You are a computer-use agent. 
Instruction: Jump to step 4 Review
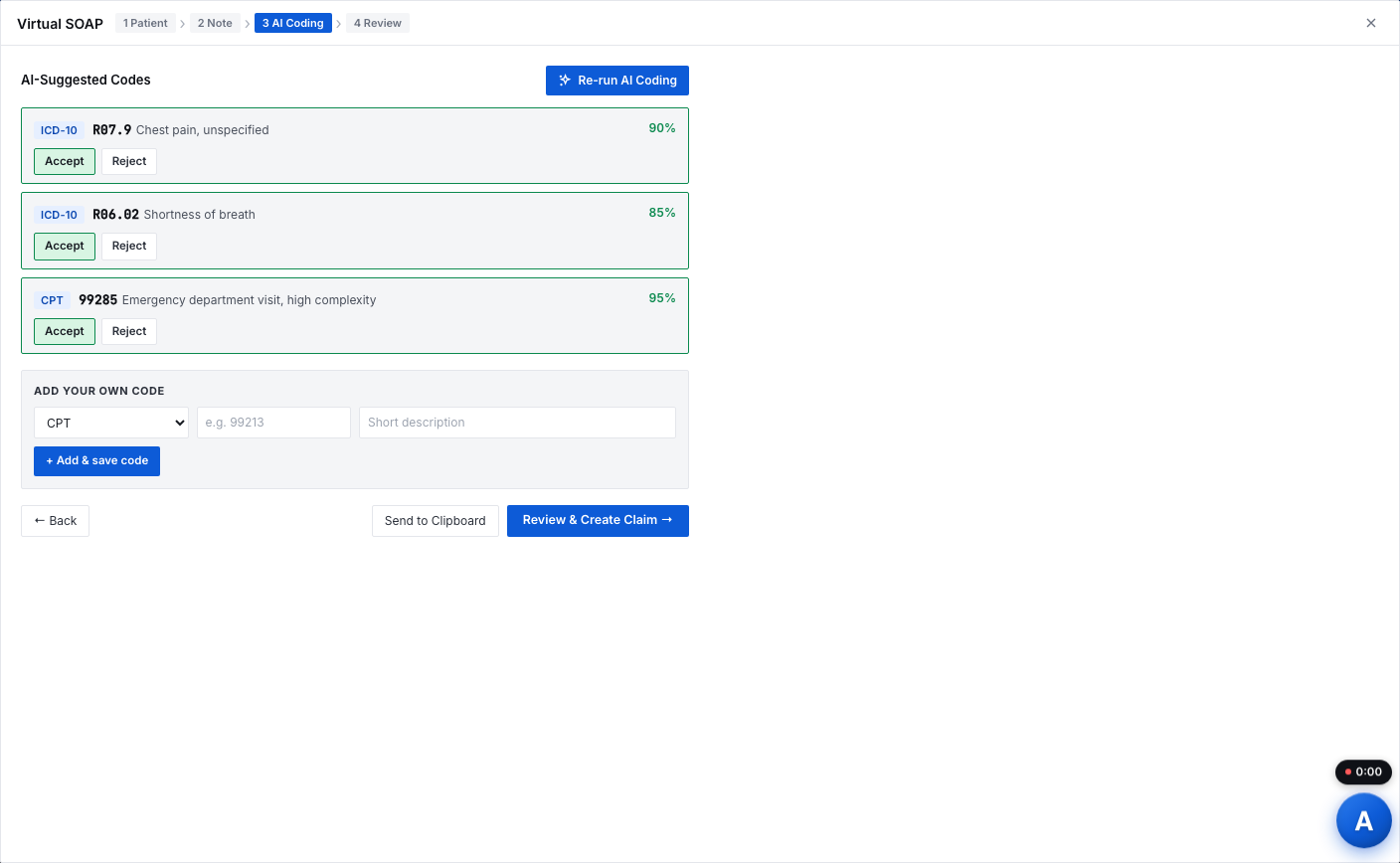tap(378, 23)
